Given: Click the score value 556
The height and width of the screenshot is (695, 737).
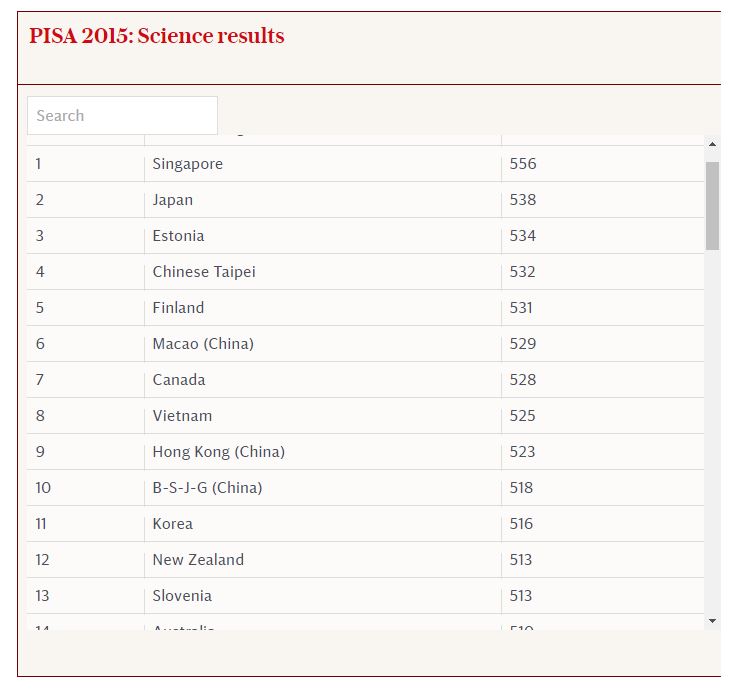Looking at the screenshot, I should point(523,164).
